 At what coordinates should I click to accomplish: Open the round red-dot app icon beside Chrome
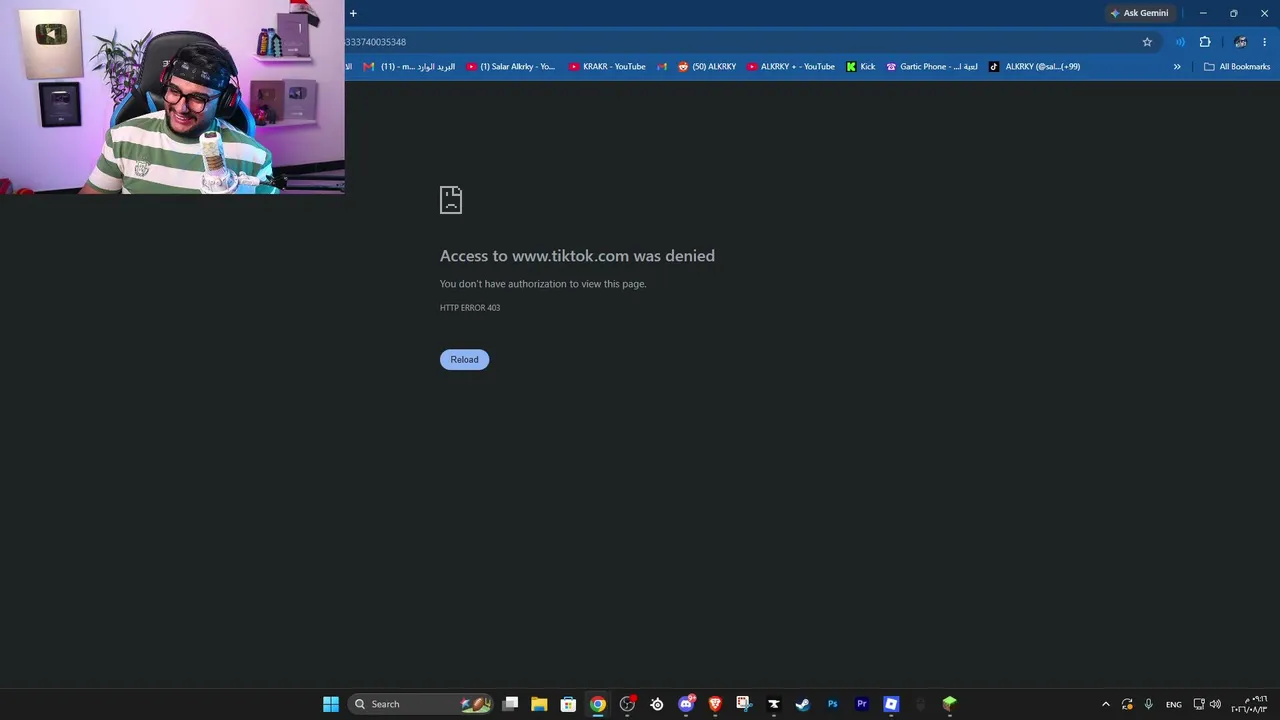(627, 704)
